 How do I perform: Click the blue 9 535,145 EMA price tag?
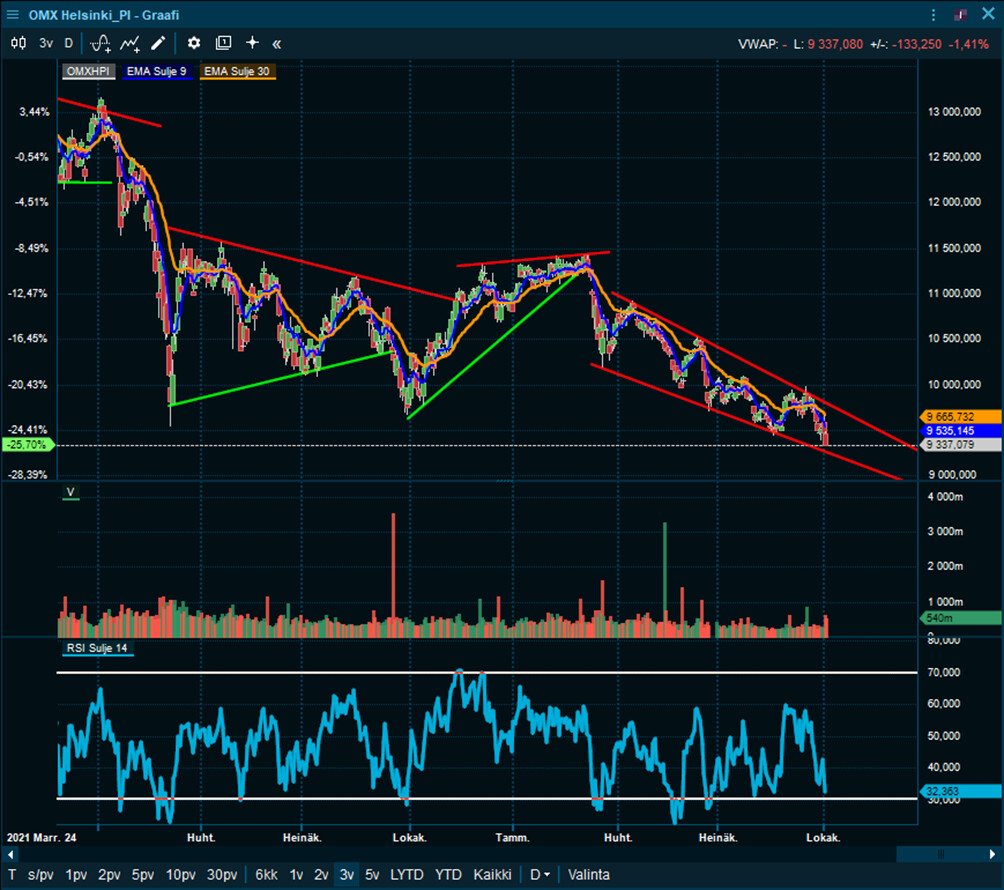(x=960, y=431)
